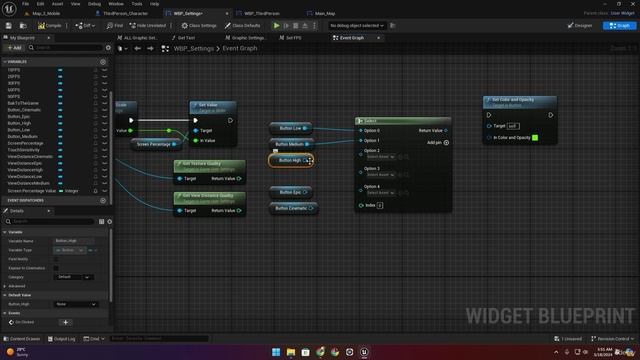
Task: Open the debug object selection dropdown
Action: 357,26
